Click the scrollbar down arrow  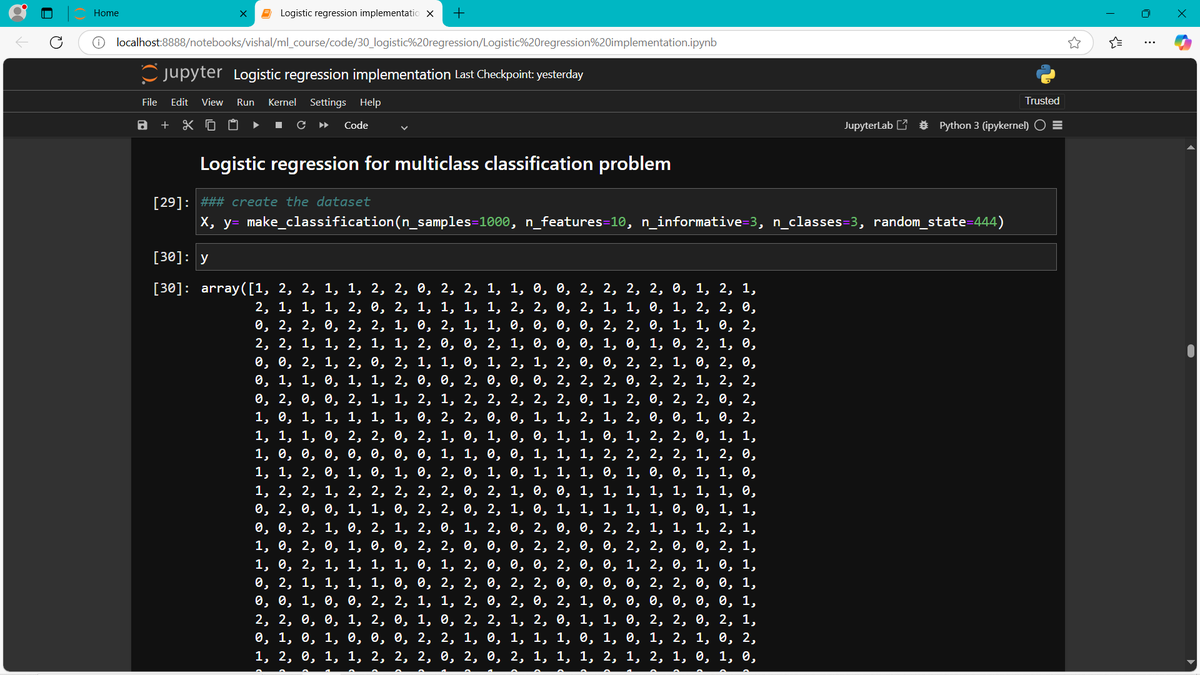tap(1190, 662)
